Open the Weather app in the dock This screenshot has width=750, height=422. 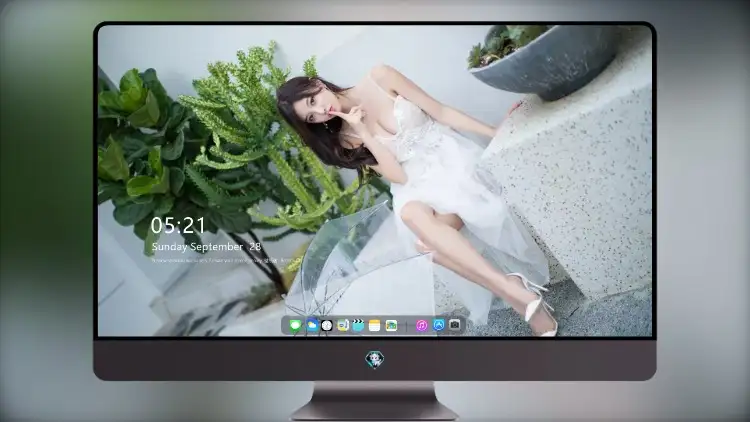click(x=312, y=326)
